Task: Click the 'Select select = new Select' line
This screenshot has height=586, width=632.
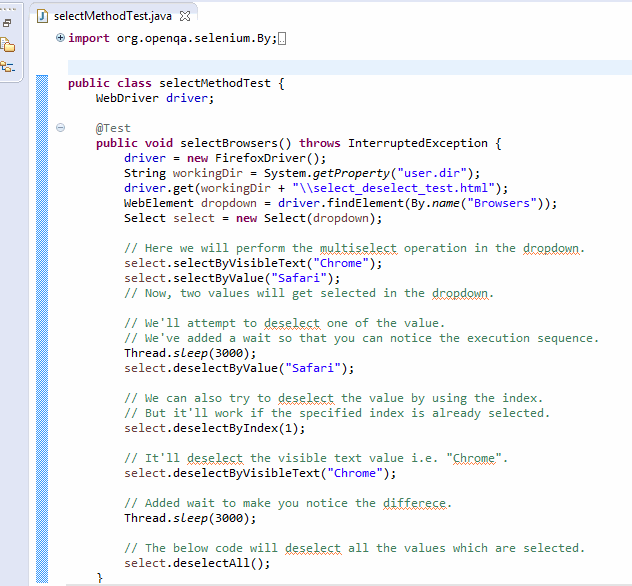Action: click(253, 218)
